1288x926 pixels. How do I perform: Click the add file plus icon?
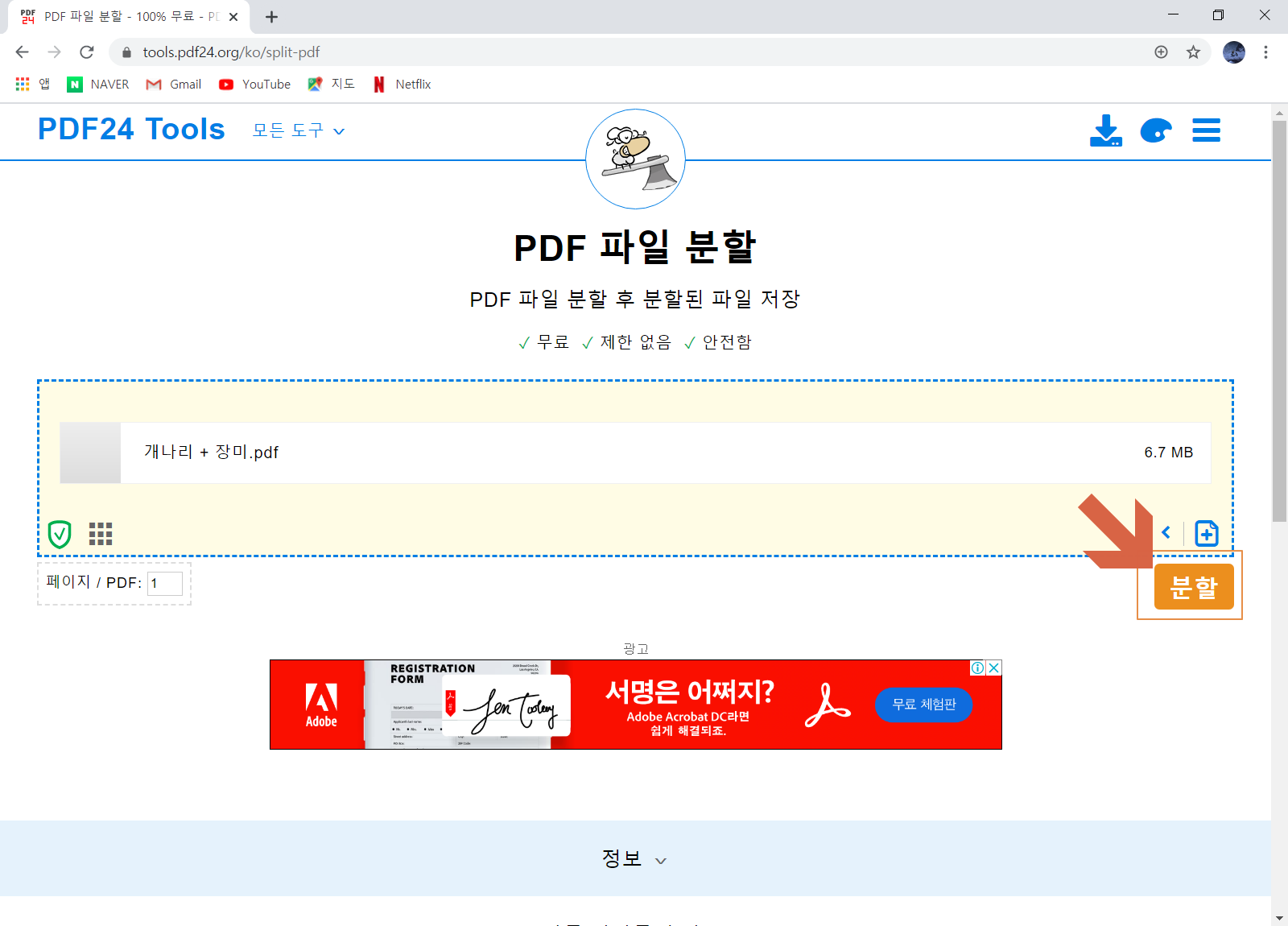(1207, 533)
